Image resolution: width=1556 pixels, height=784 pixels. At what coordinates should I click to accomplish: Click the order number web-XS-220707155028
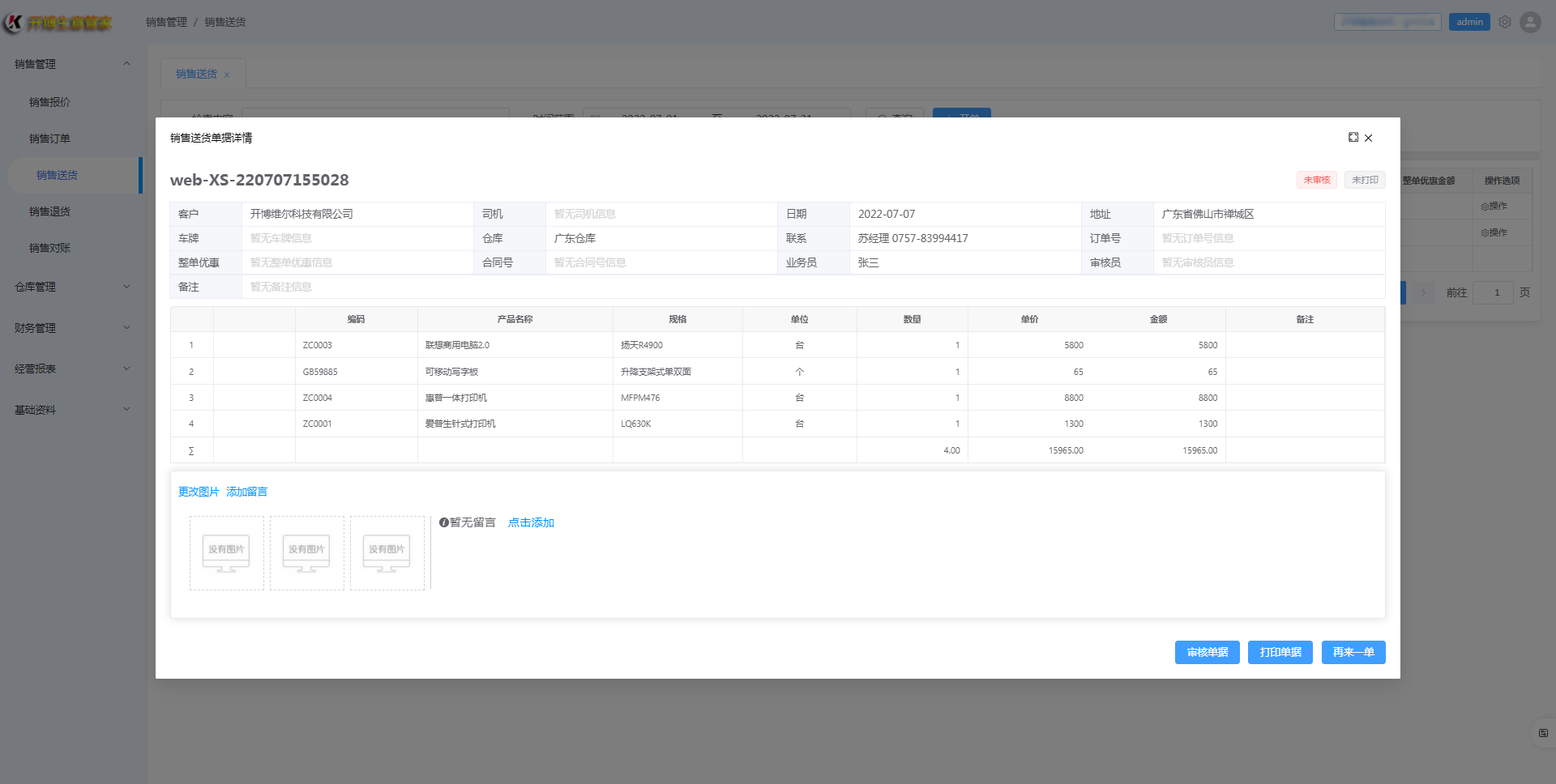pyautogui.click(x=259, y=180)
